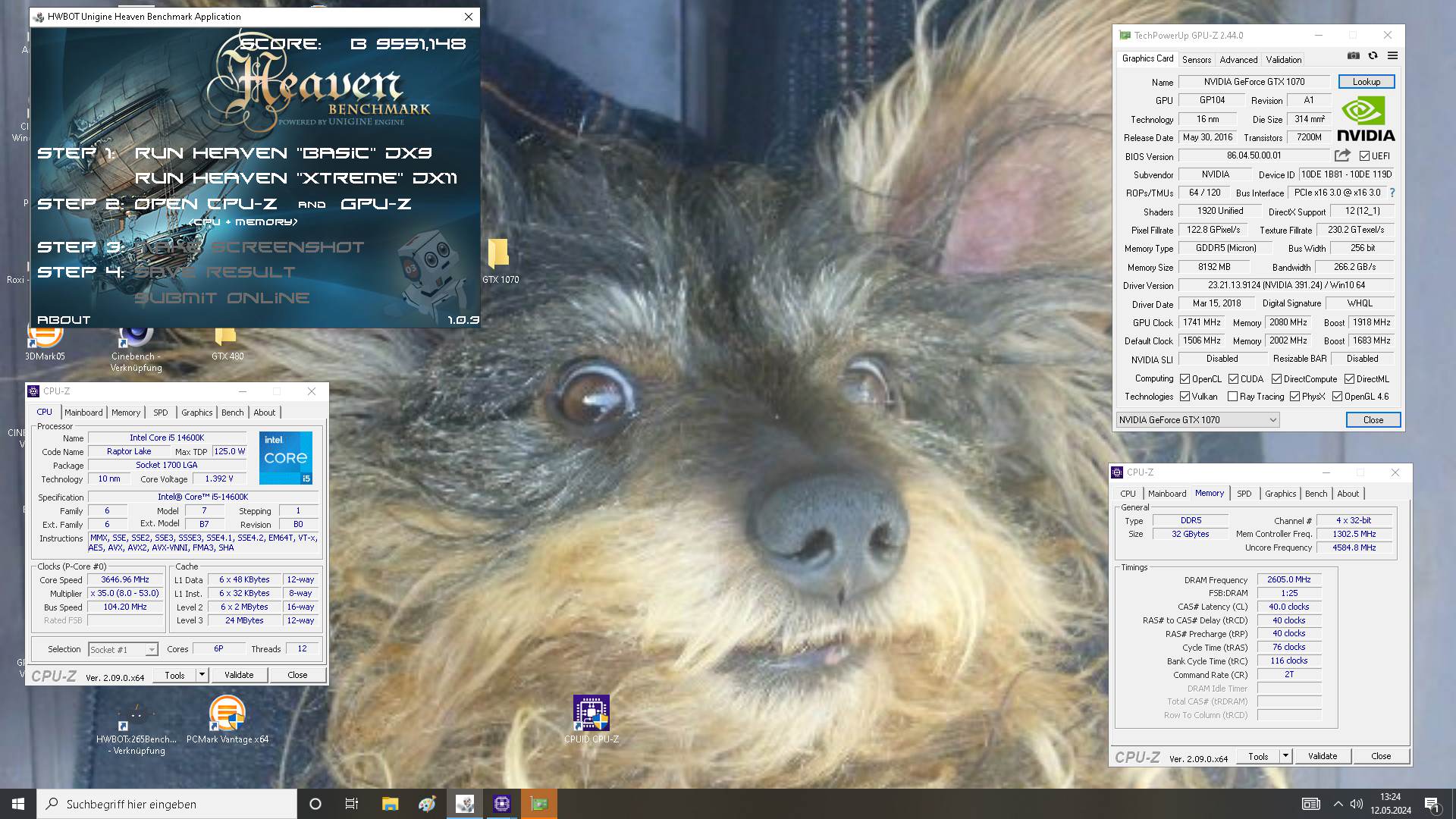Expand the NVIDIA GeForce GTX 1070 dropdown
1456x819 pixels.
tap(1197, 420)
